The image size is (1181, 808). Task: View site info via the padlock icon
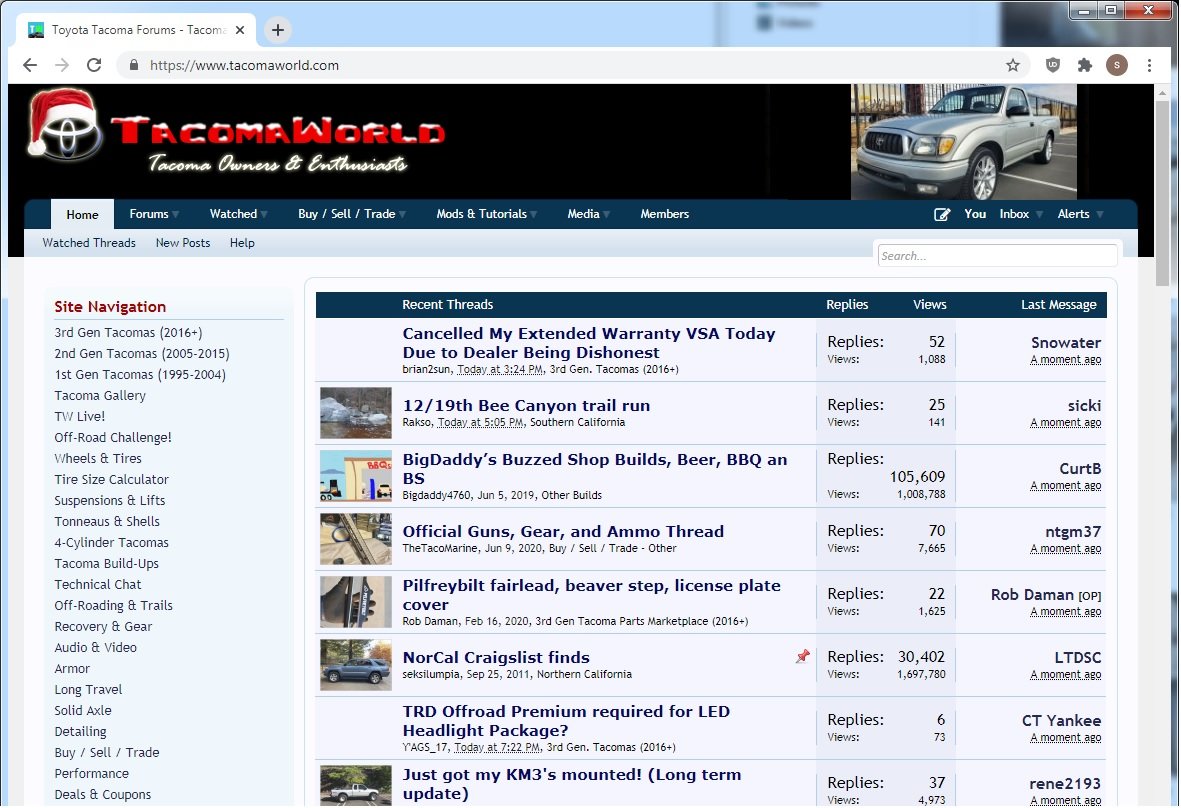134,66
